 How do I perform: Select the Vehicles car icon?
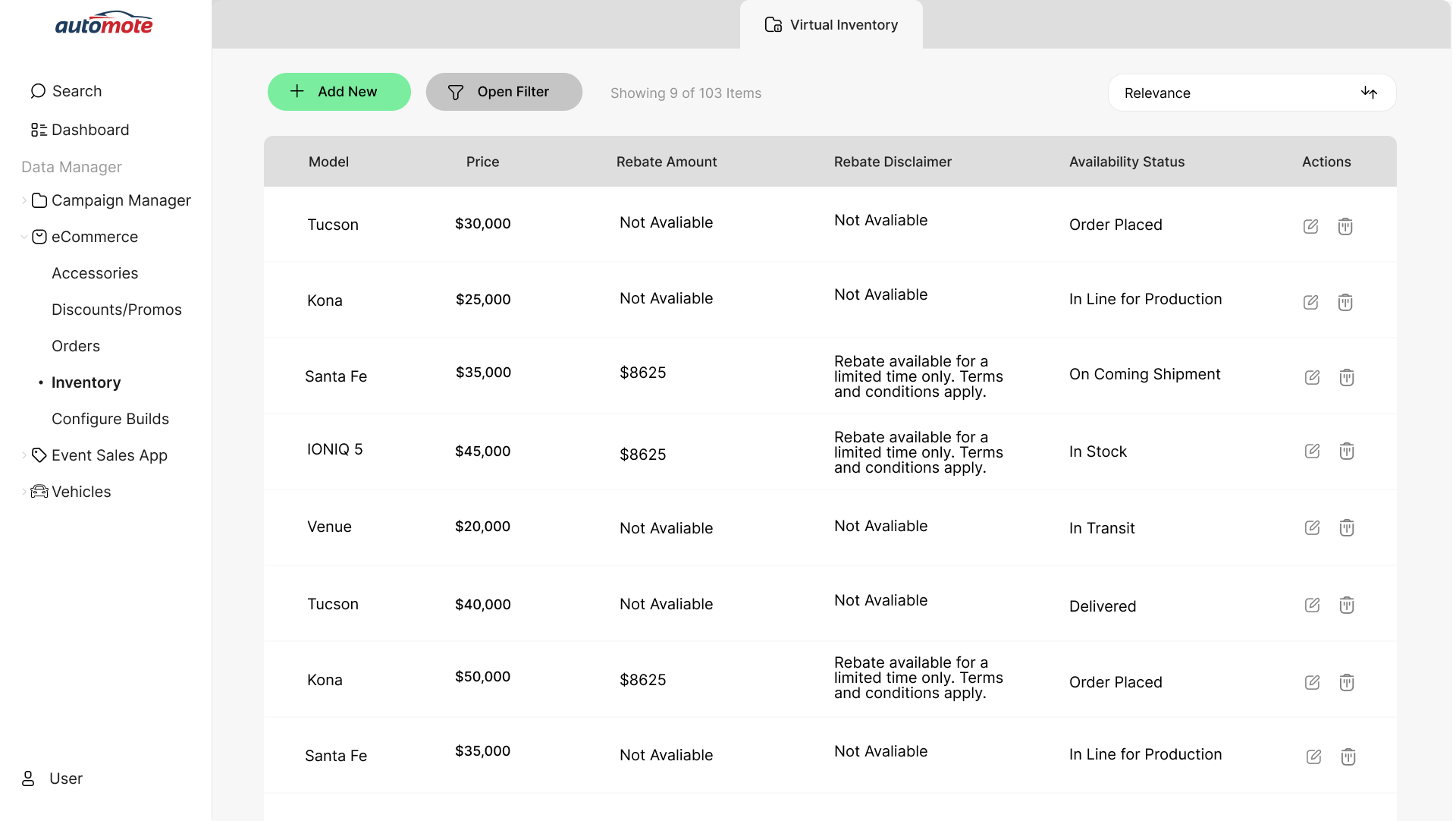click(x=38, y=492)
